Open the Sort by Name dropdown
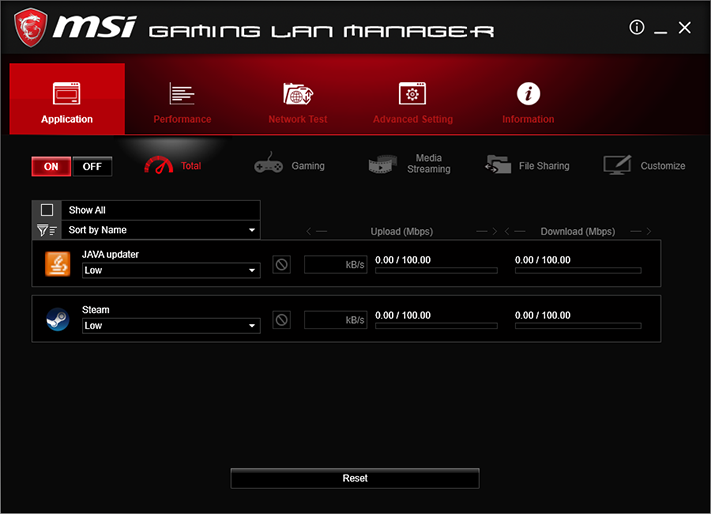This screenshot has width=711, height=514. pyautogui.click(x=161, y=230)
